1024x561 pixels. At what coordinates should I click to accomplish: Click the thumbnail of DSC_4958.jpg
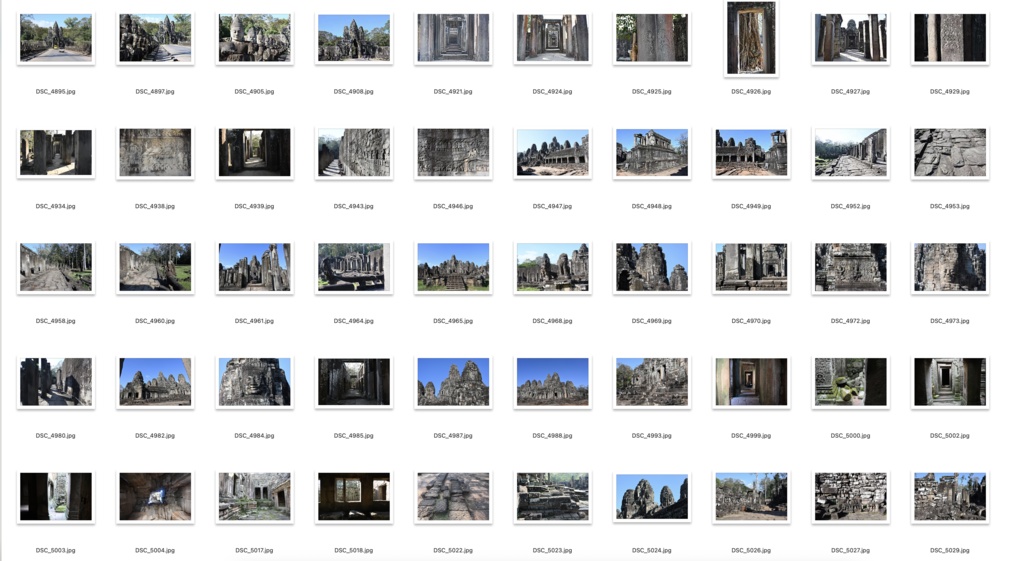click(x=56, y=267)
